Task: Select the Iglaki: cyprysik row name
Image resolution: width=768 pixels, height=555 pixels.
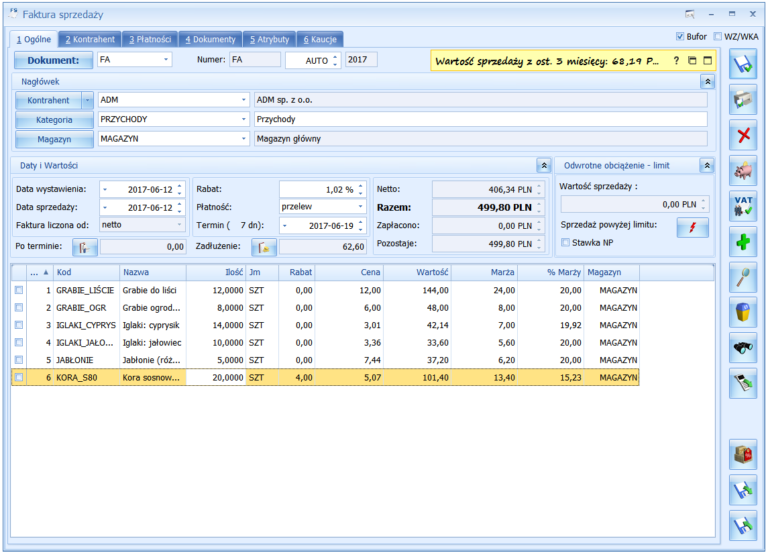Action: tap(151, 325)
